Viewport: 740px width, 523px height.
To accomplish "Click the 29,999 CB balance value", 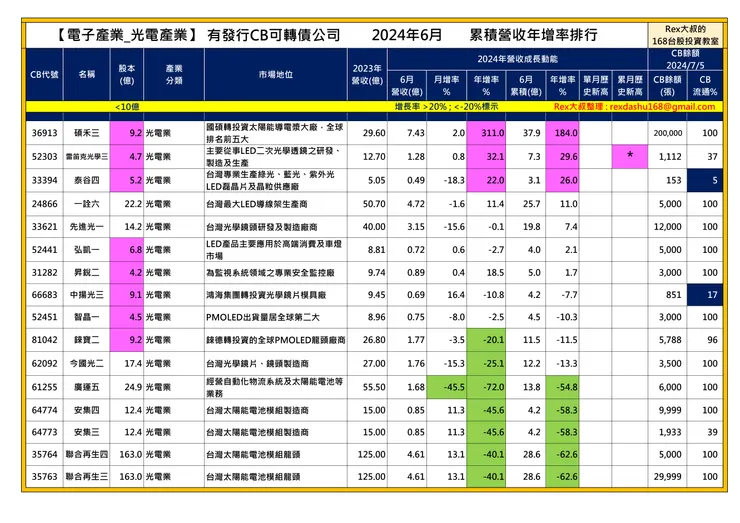I will 667,477.
